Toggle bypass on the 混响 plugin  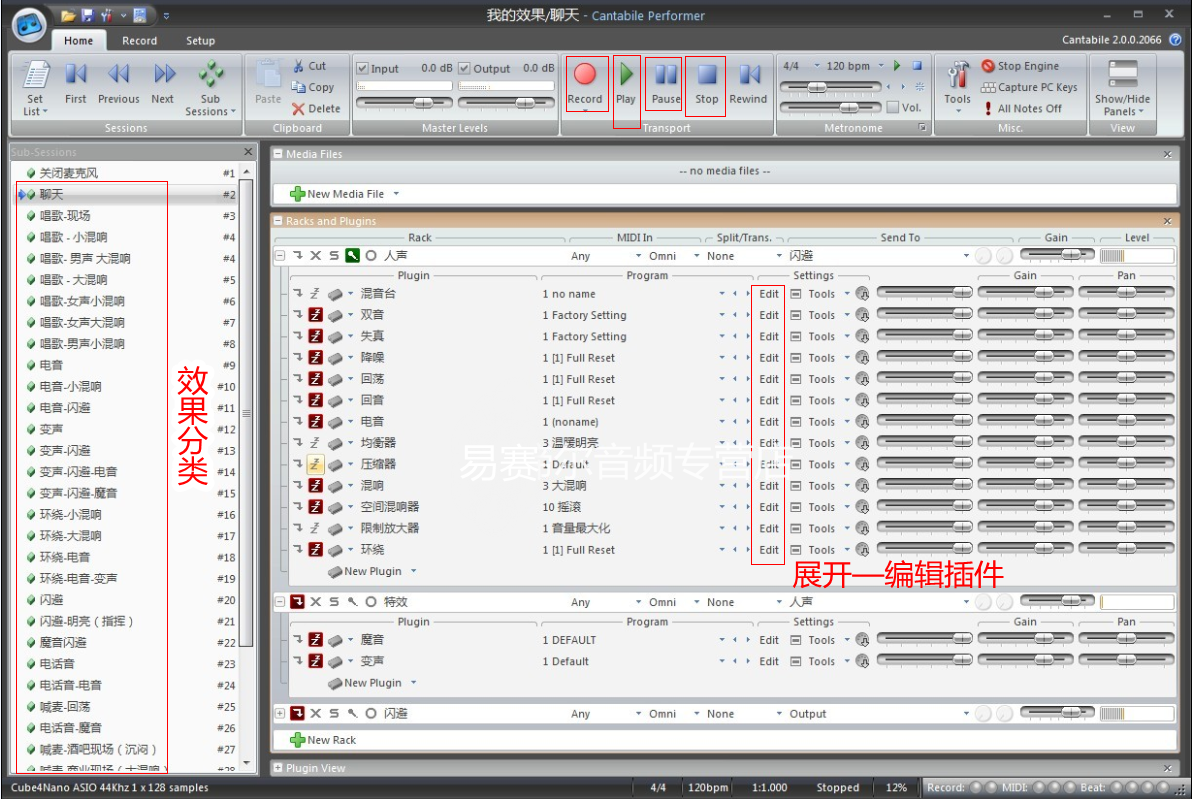[x=315, y=485]
